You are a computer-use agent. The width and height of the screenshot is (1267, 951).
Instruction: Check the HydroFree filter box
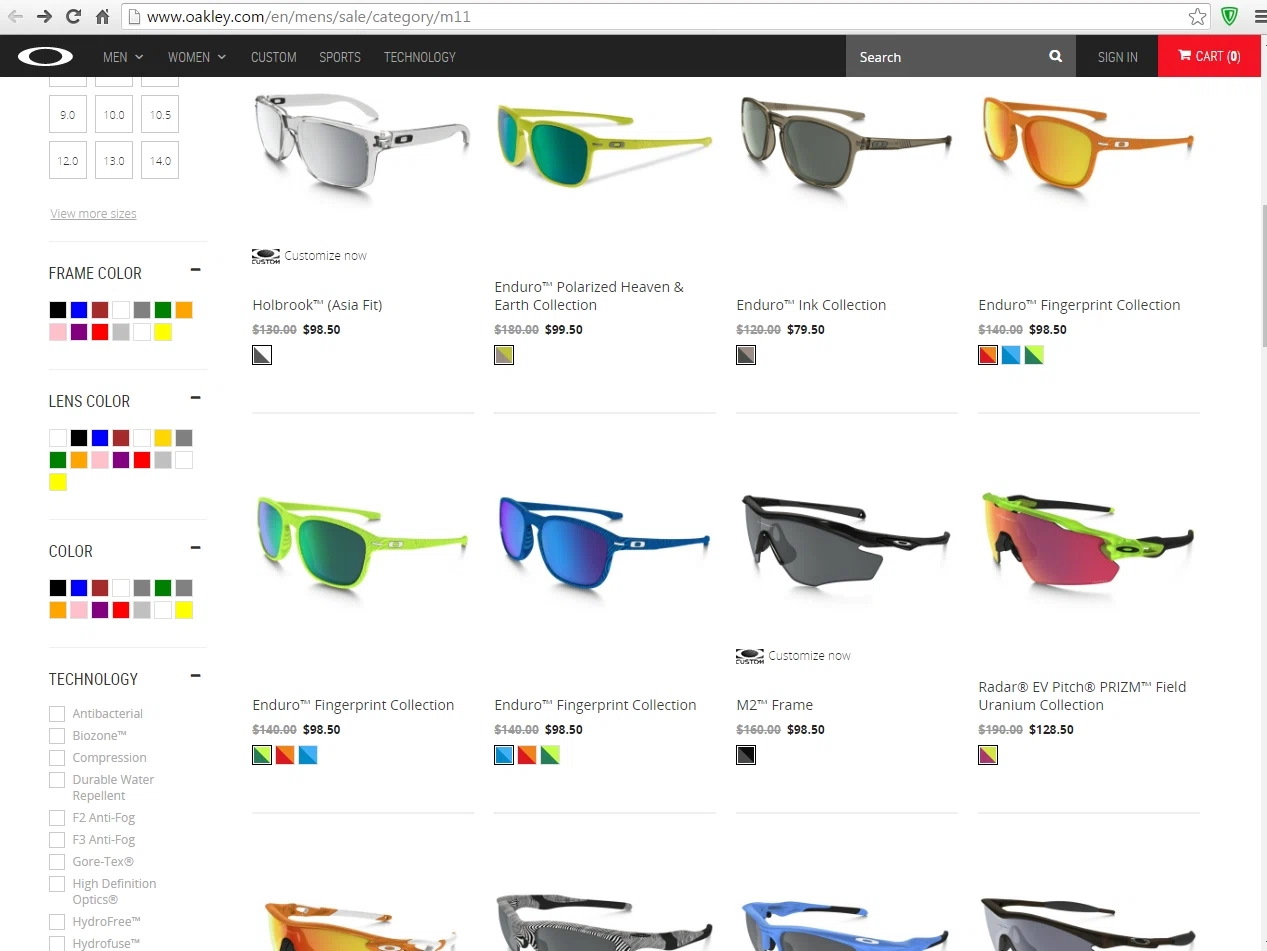click(x=57, y=922)
